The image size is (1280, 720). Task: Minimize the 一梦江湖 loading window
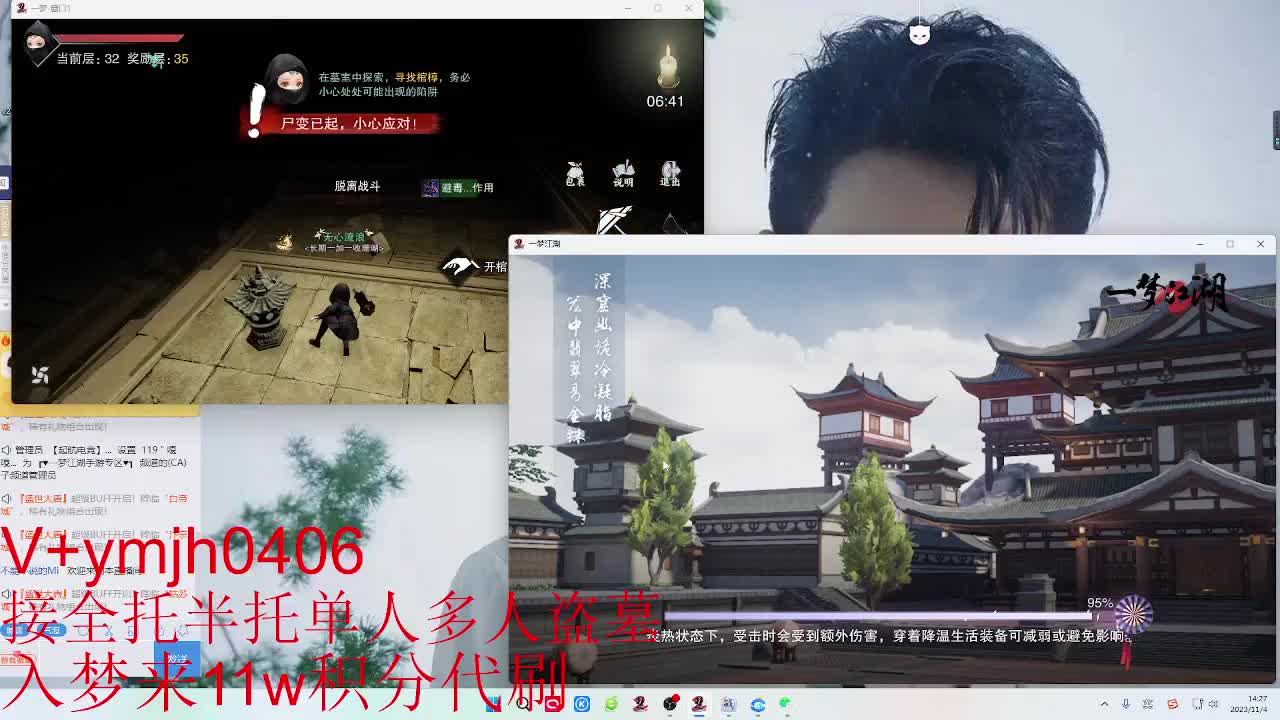(x=1200, y=244)
